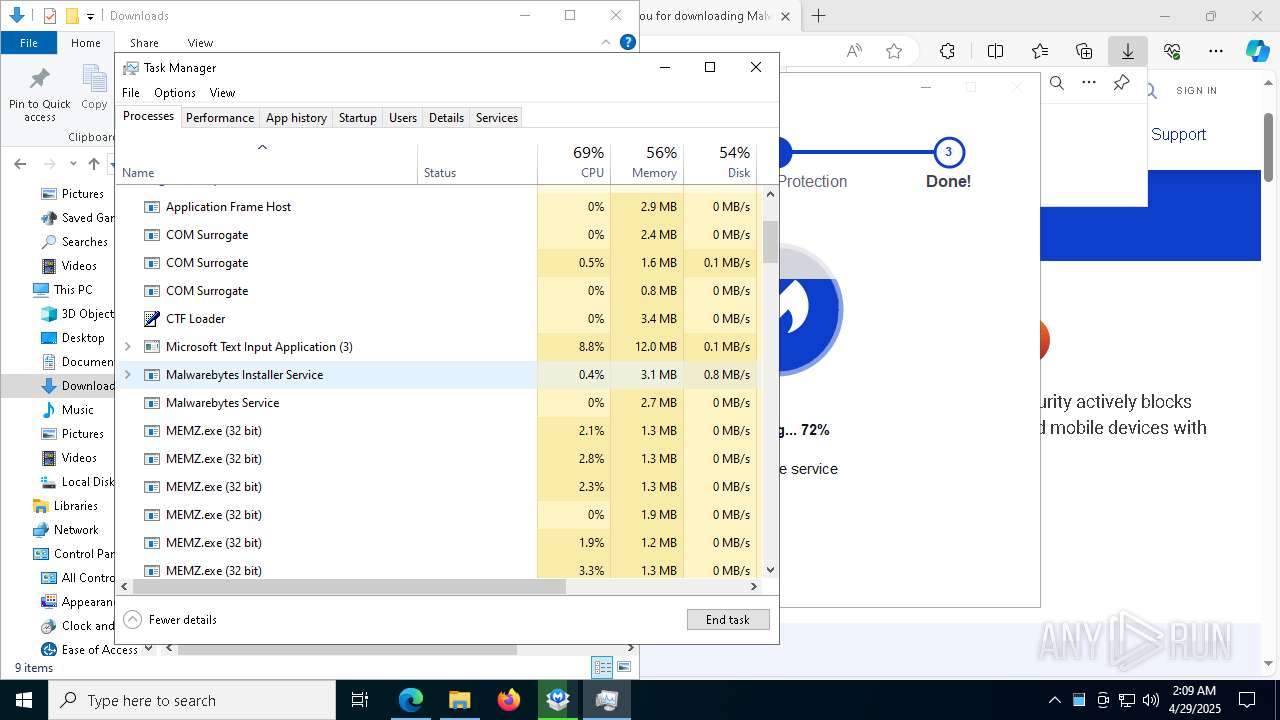Open the notification center icon
Screen dimensions: 1280x720
1247,700
